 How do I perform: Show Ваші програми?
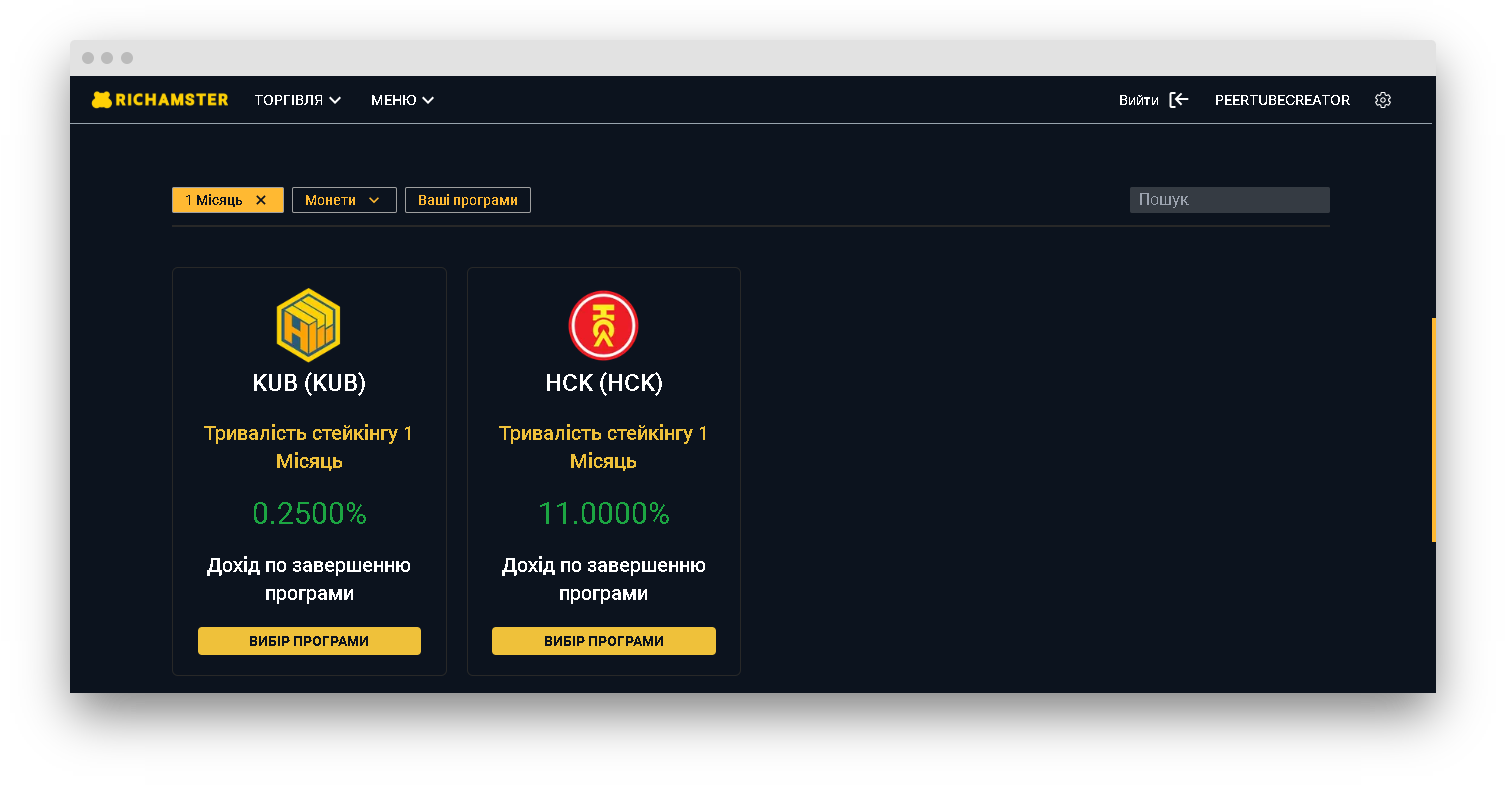[468, 200]
